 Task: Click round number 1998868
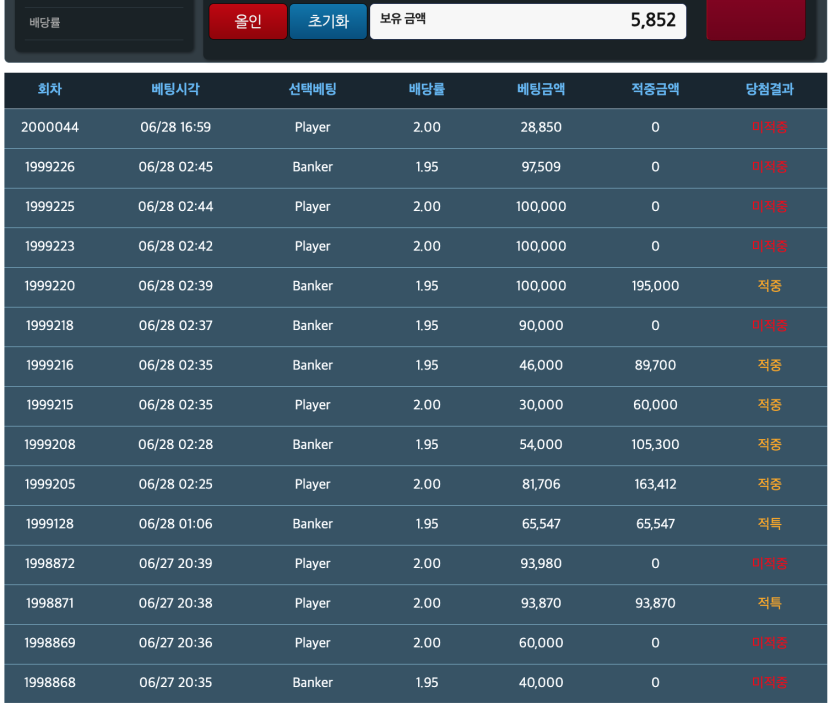click(50, 683)
